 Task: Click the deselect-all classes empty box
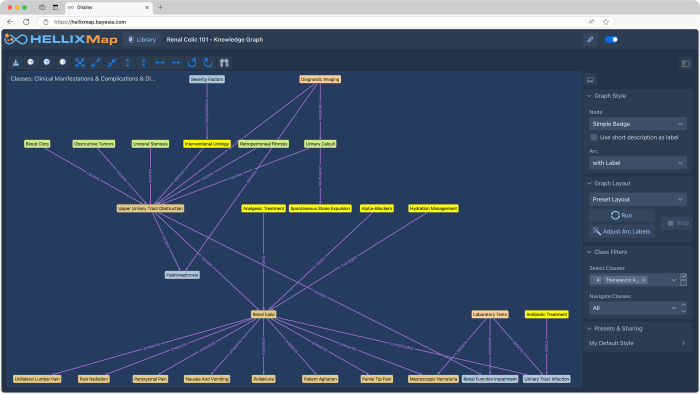pyautogui.click(x=683, y=282)
